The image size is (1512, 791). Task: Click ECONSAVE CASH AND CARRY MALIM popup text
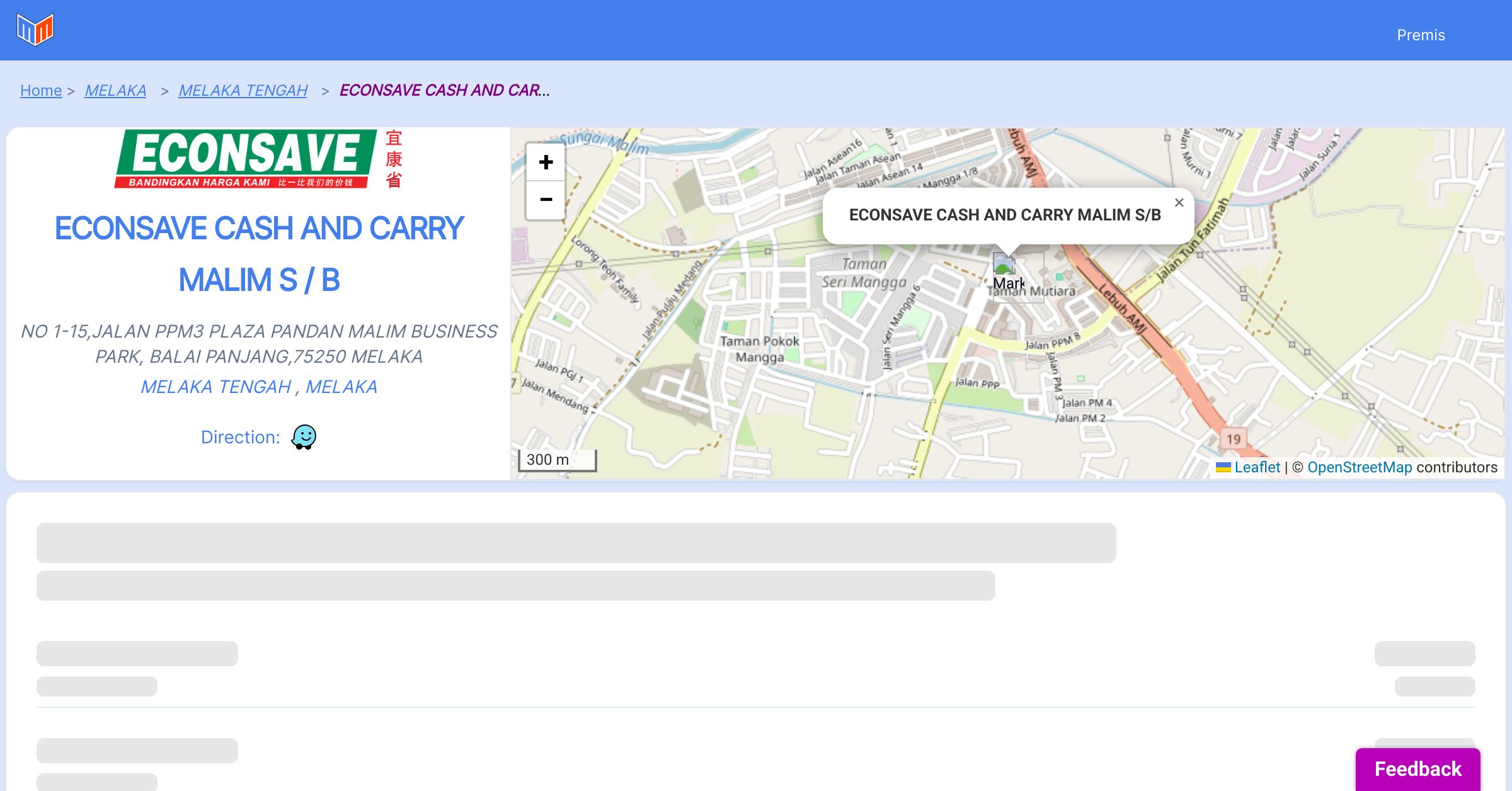coord(1005,215)
